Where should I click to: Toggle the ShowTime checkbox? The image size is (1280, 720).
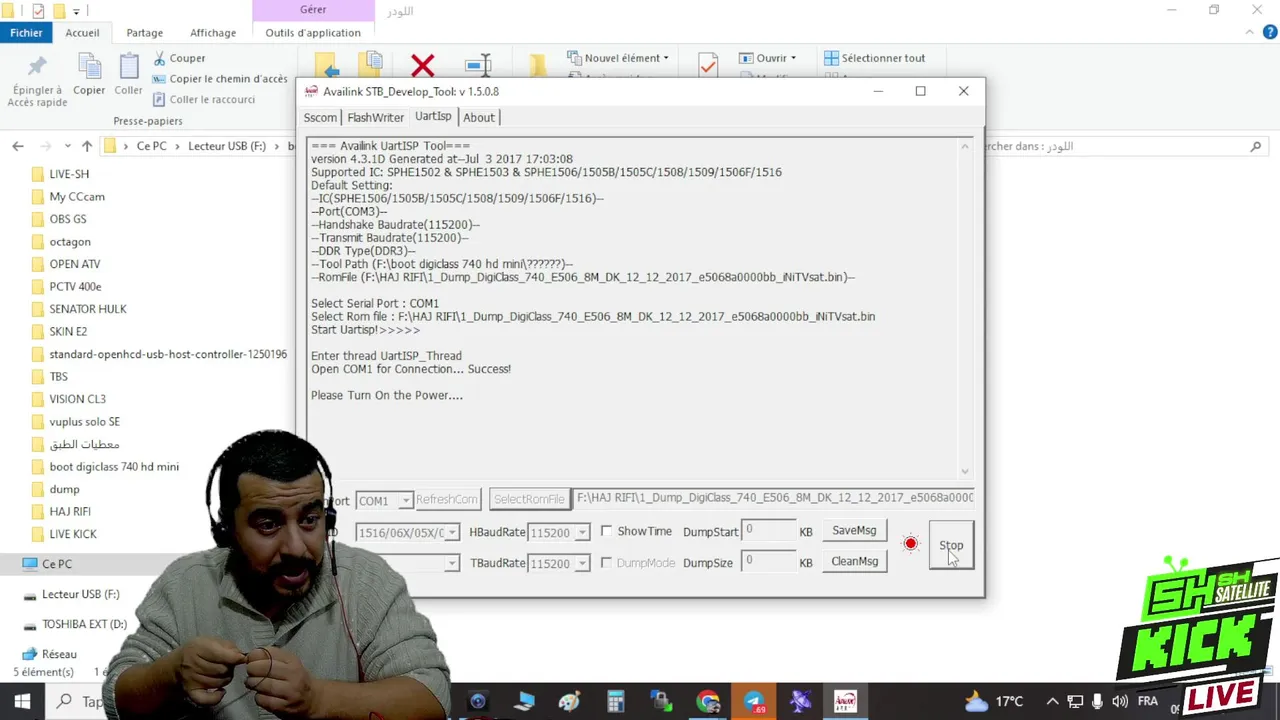(x=606, y=531)
